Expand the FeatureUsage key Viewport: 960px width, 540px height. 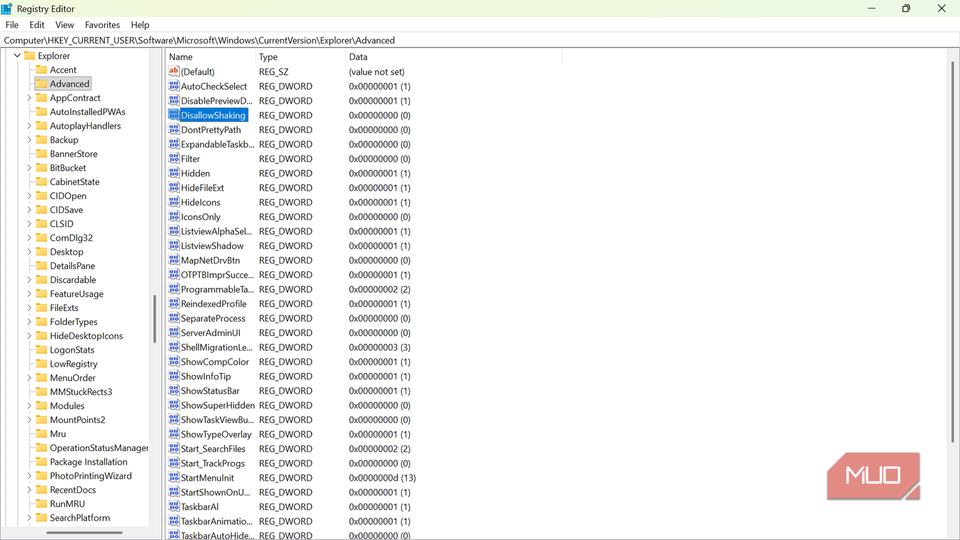(x=29, y=294)
